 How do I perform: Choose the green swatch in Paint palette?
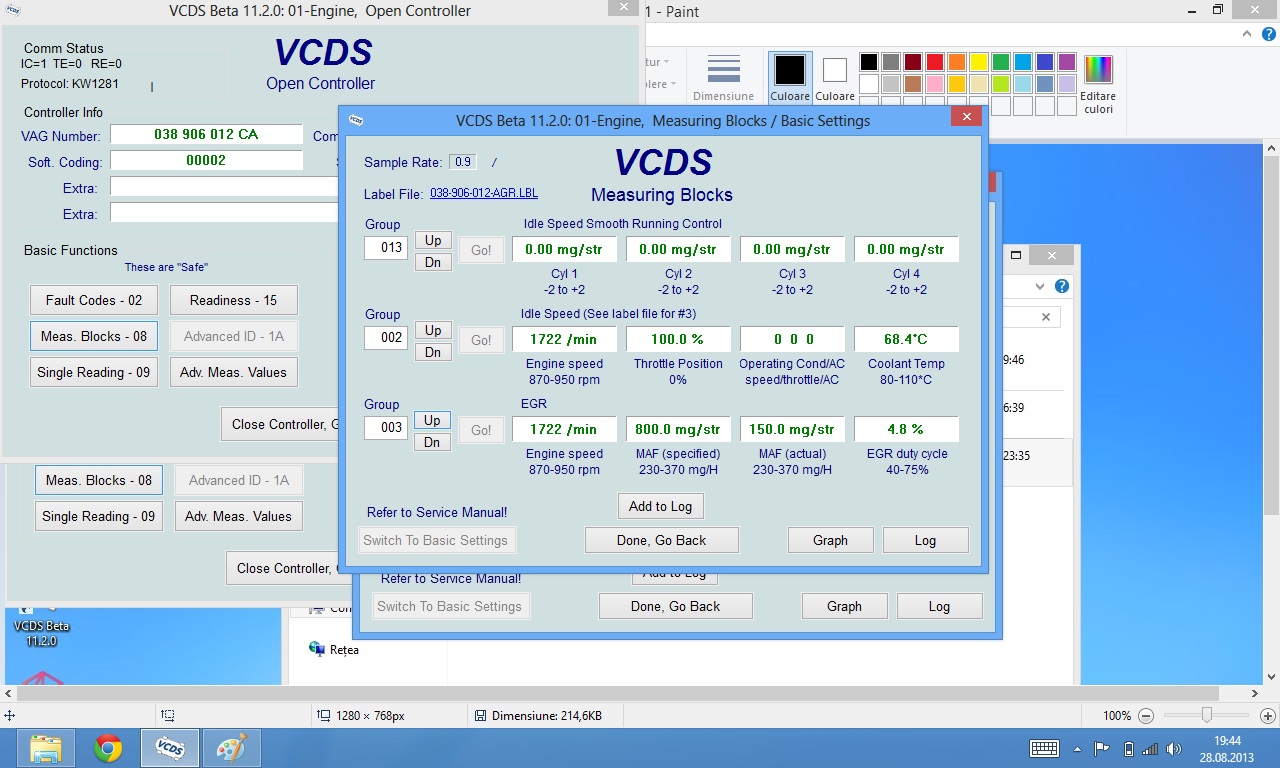pyautogui.click(x=1000, y=62)
